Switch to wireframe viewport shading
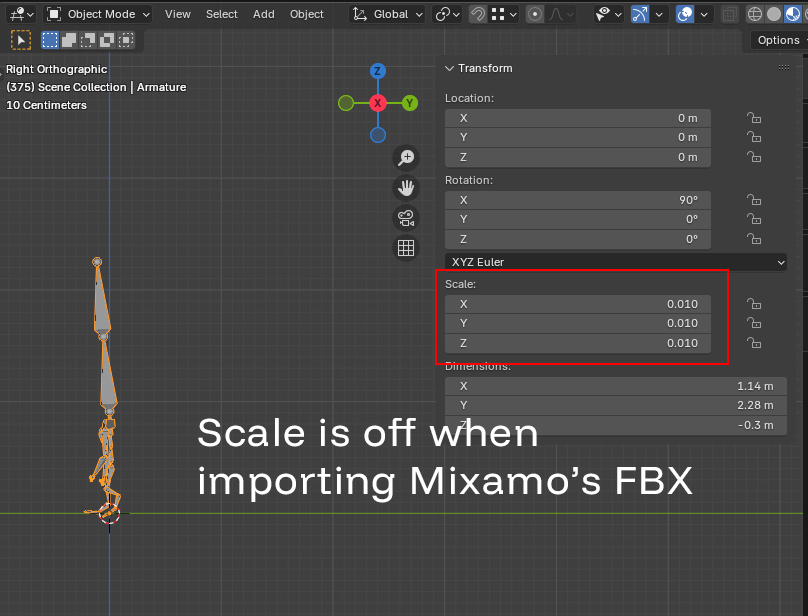The image size is (808, 616). point(754,14)
